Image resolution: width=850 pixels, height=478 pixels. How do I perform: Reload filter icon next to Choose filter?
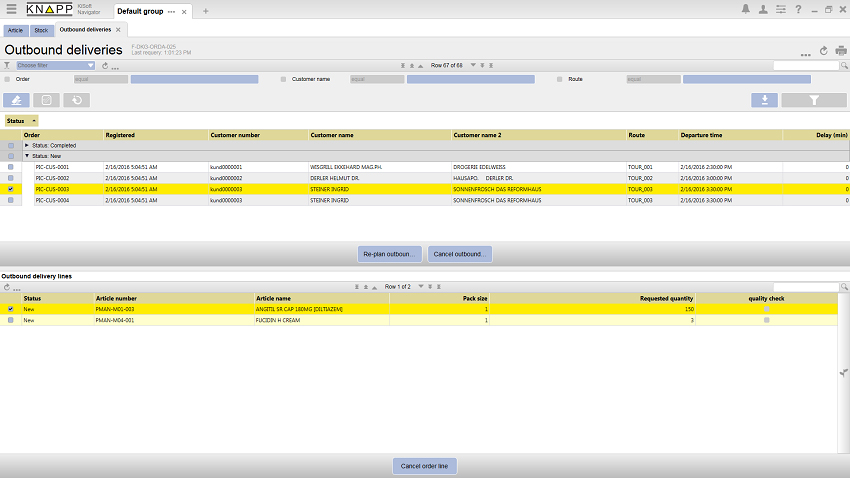[x=105, y=66]
